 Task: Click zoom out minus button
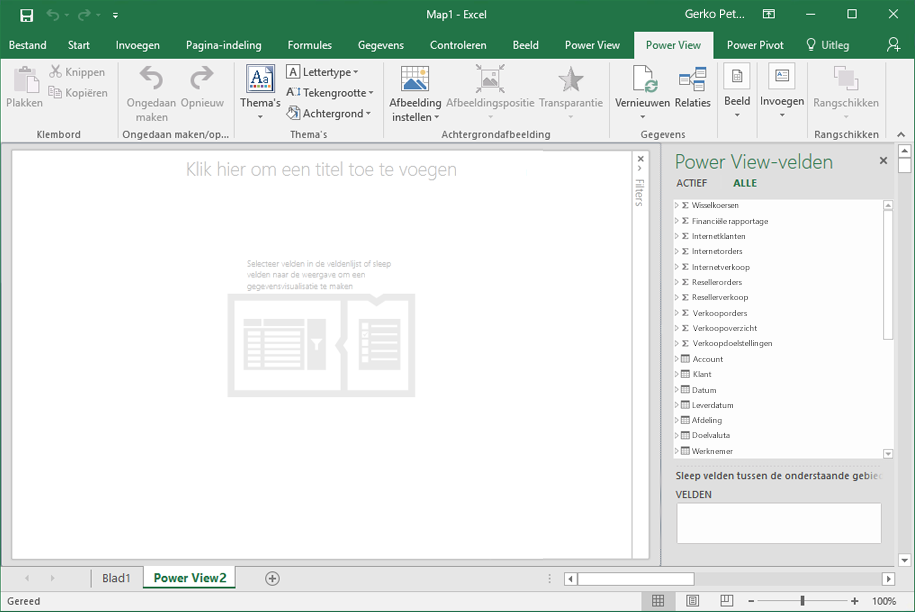751,601
